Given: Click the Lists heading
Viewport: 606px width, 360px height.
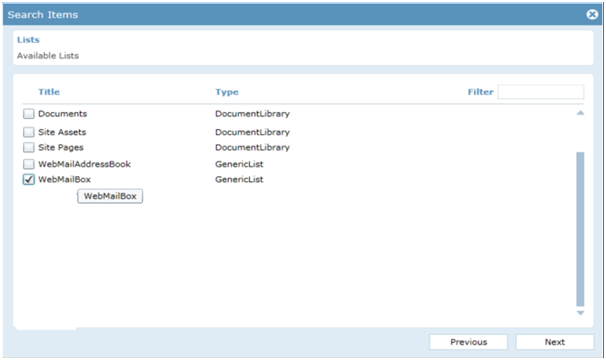Looking at the screenshot, I should pos(28,40).
